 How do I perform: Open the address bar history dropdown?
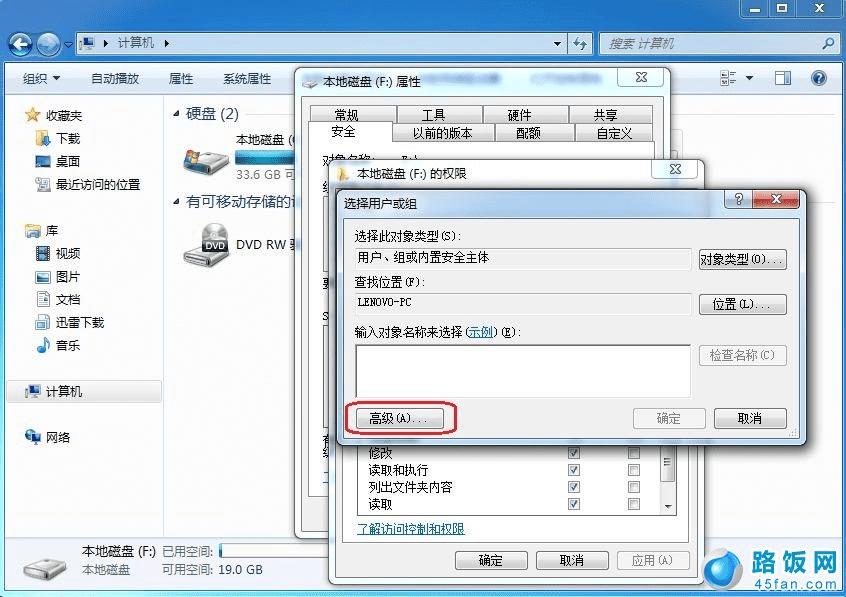557,43
